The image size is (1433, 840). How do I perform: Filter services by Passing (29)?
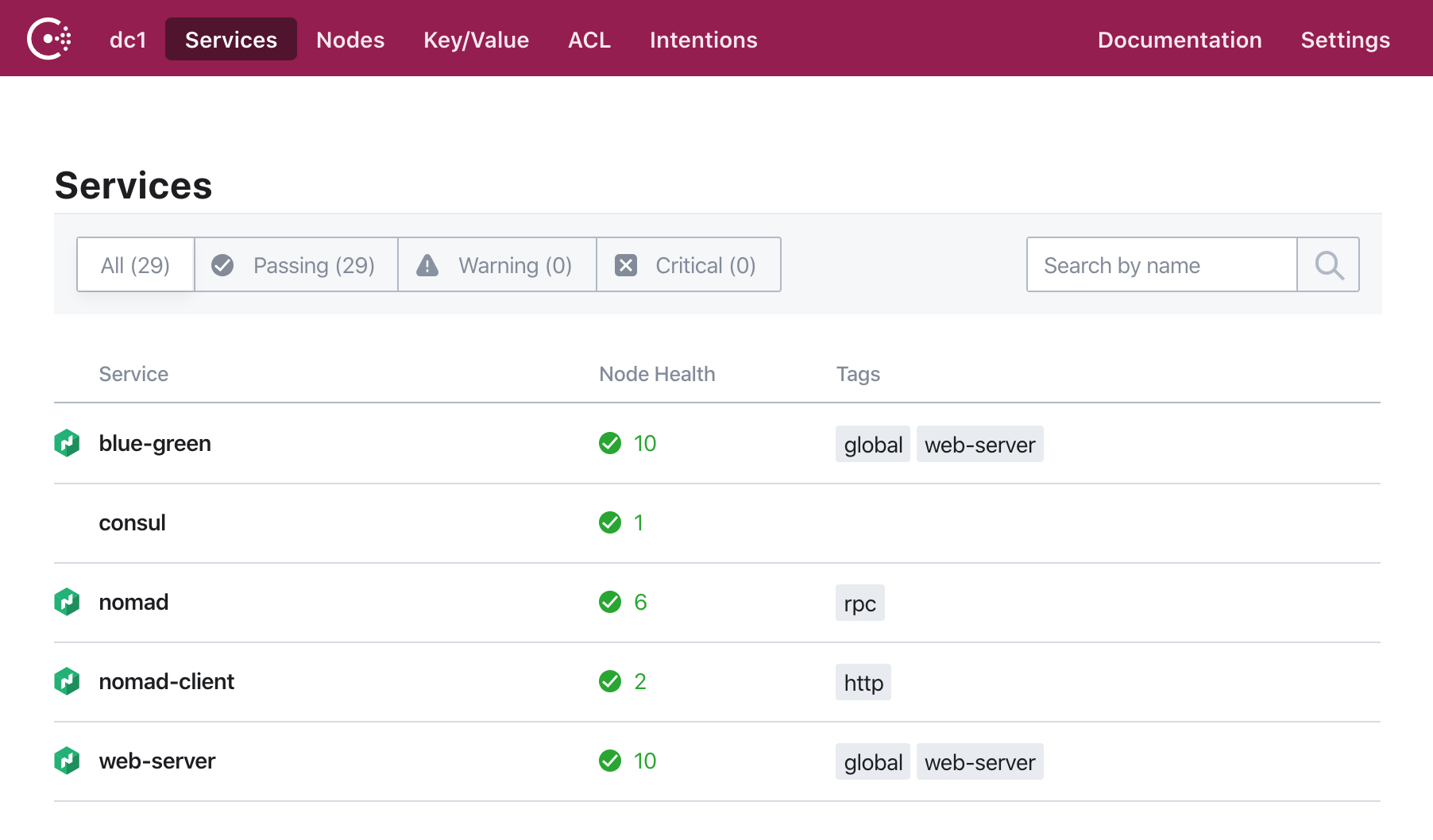click(296, 265)
